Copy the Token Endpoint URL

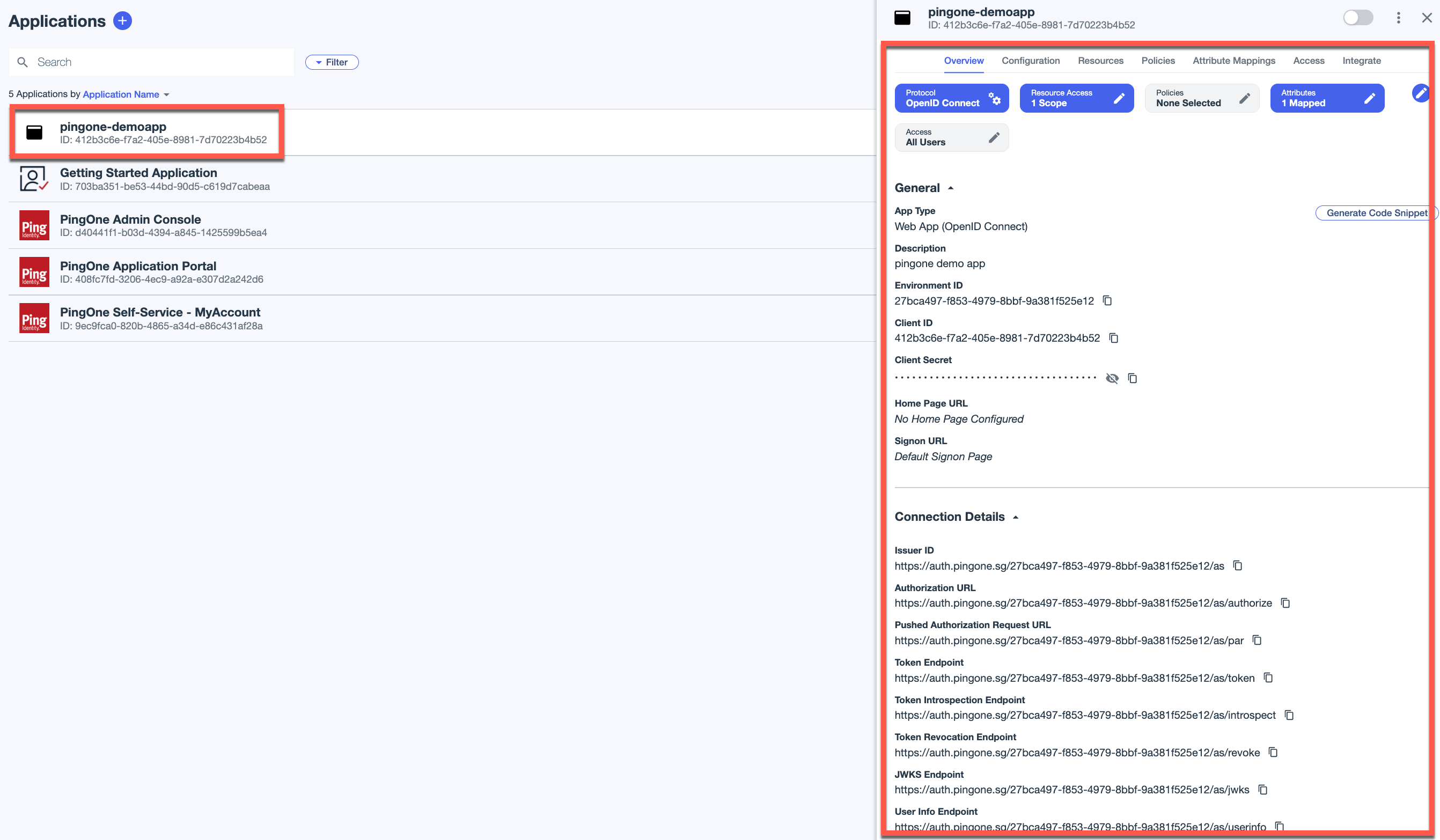1268,677
